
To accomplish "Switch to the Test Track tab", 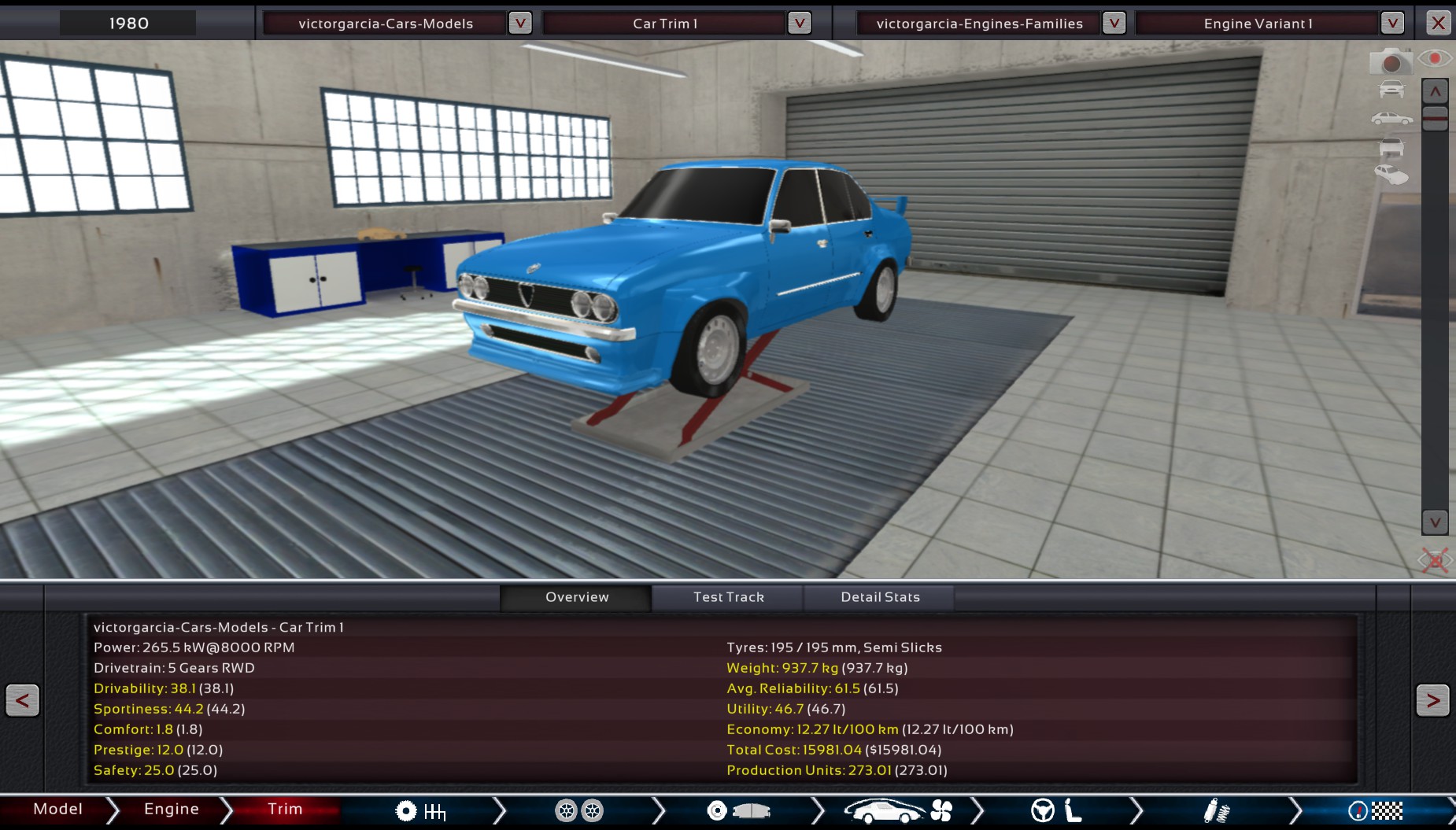I will click(728, 597).
